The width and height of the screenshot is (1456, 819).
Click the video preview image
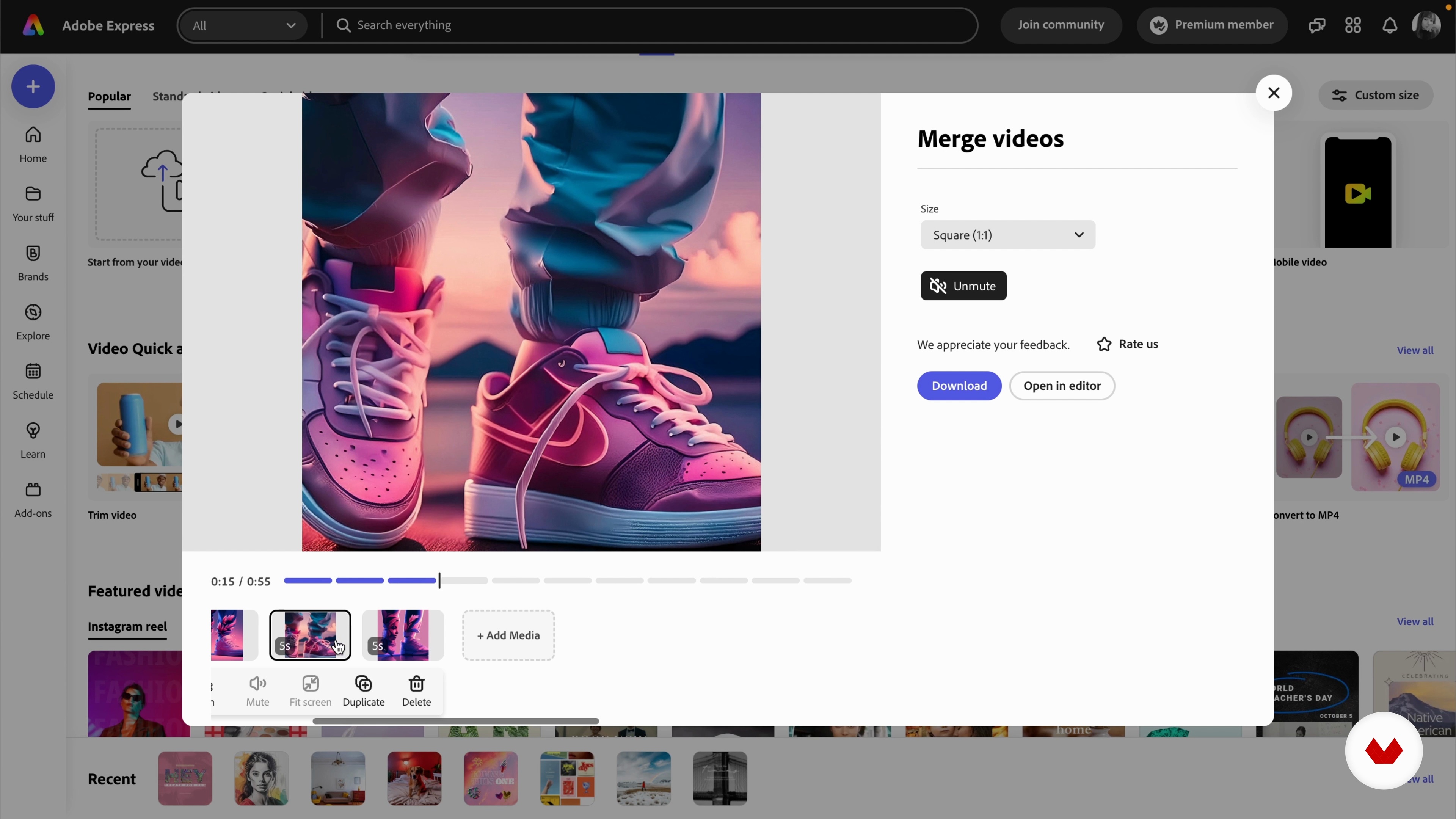[531, 322]
